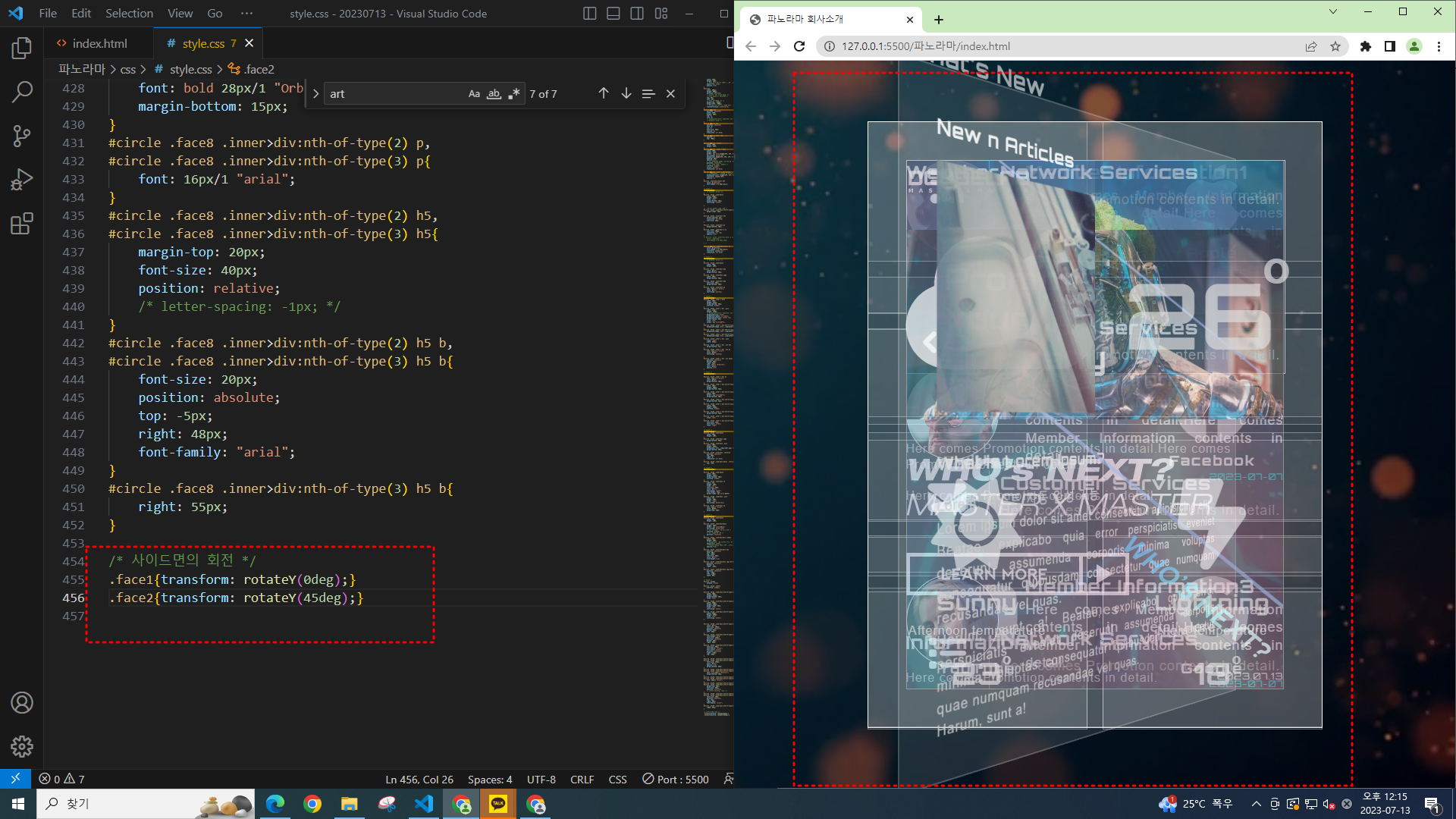1456x819 pixels.
Task: Toggle Use Regular Expression in find
Action: [x=514, y=94]
